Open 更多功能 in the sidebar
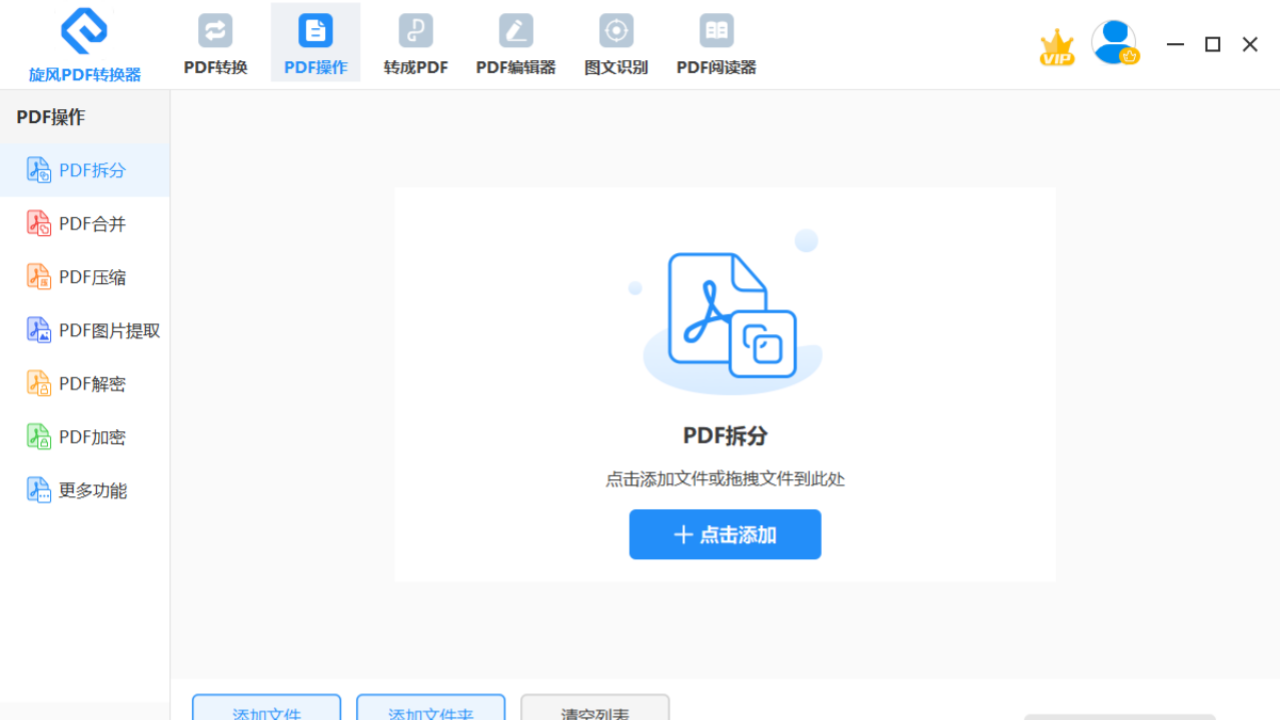This screenshot has height=720, width=1280. (x=93, y=489)
